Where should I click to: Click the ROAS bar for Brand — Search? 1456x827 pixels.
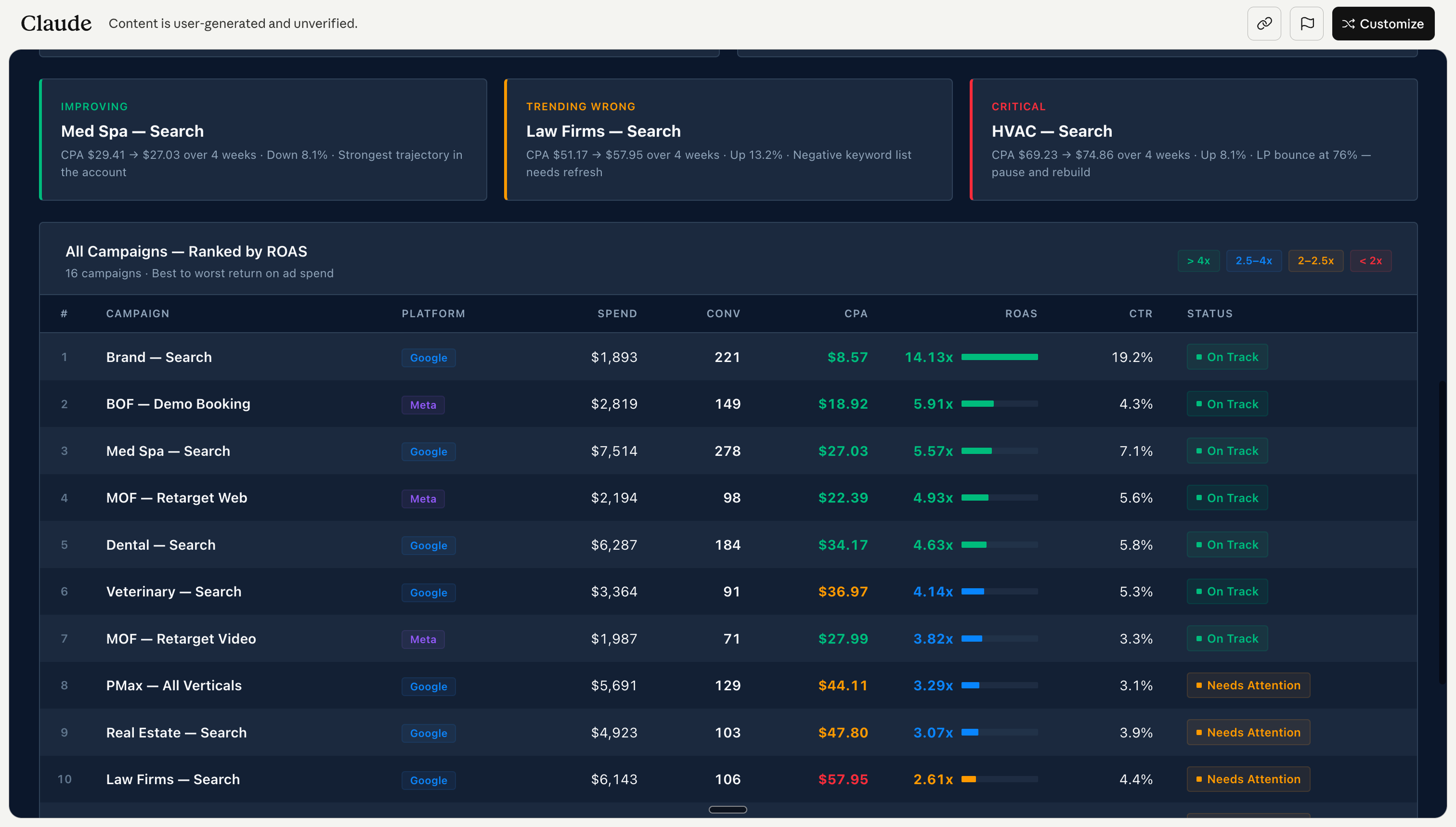[x=999, y=357]
